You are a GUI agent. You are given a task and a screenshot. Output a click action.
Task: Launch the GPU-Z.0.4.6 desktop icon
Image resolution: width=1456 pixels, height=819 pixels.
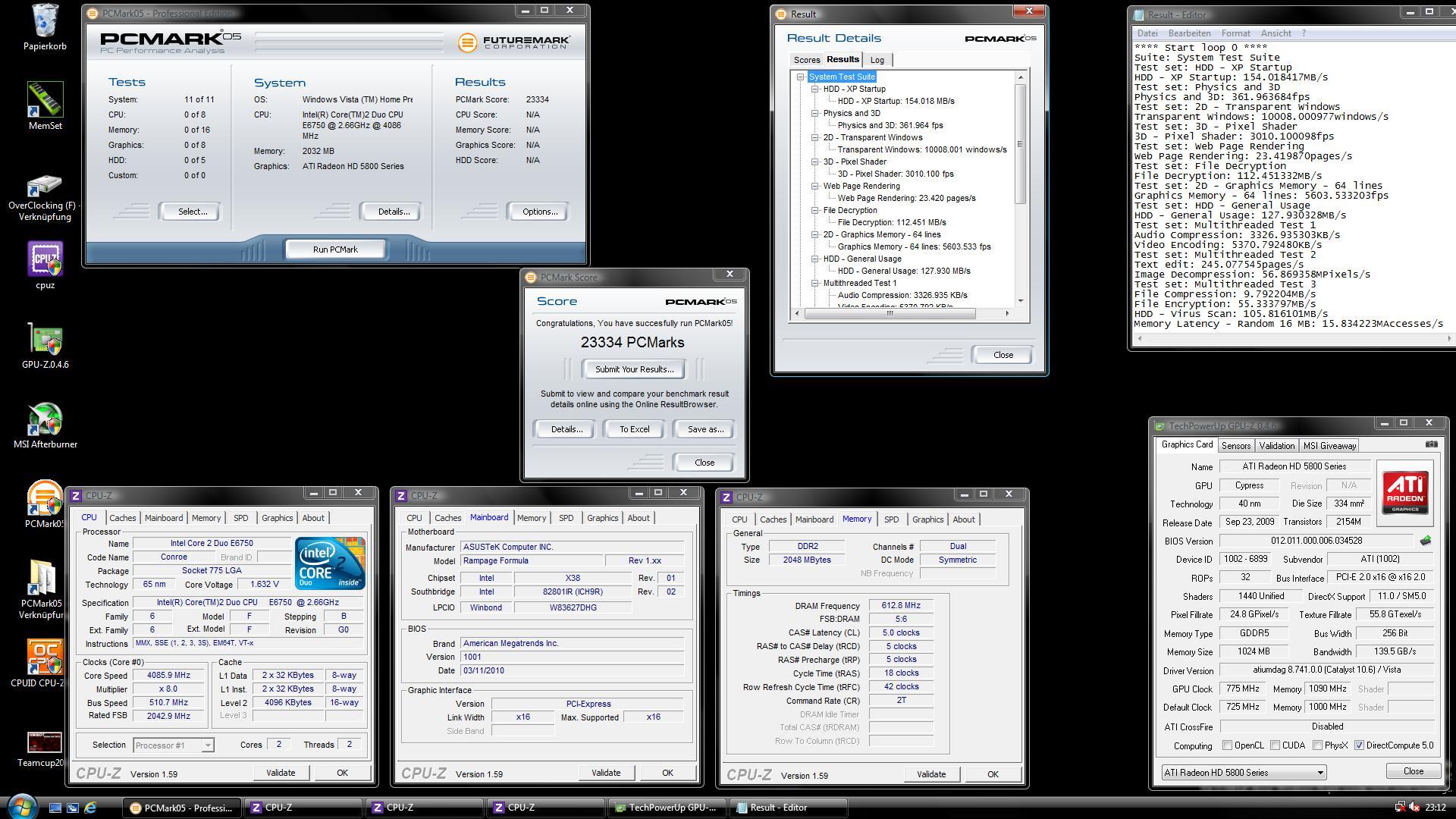[45, 339]
